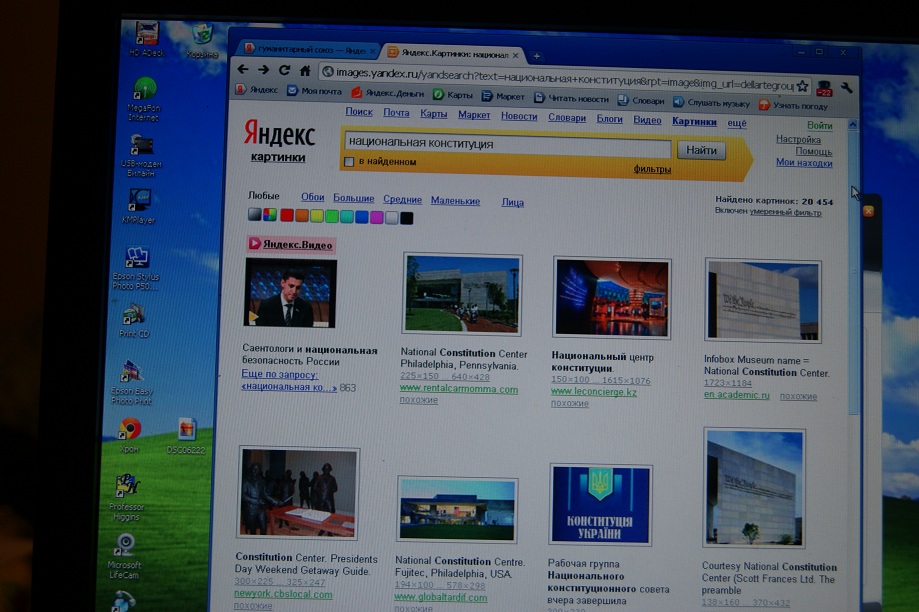Open the Epson Easy Photo Print shortcut
The width and height of the screenshot is (919, 612).
pos(131,382)
